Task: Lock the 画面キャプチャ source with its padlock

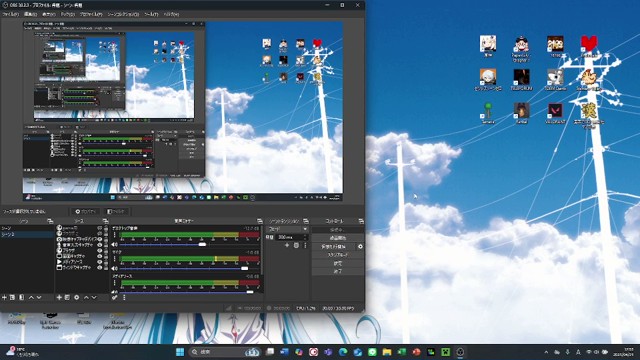Action: point(106,256)
